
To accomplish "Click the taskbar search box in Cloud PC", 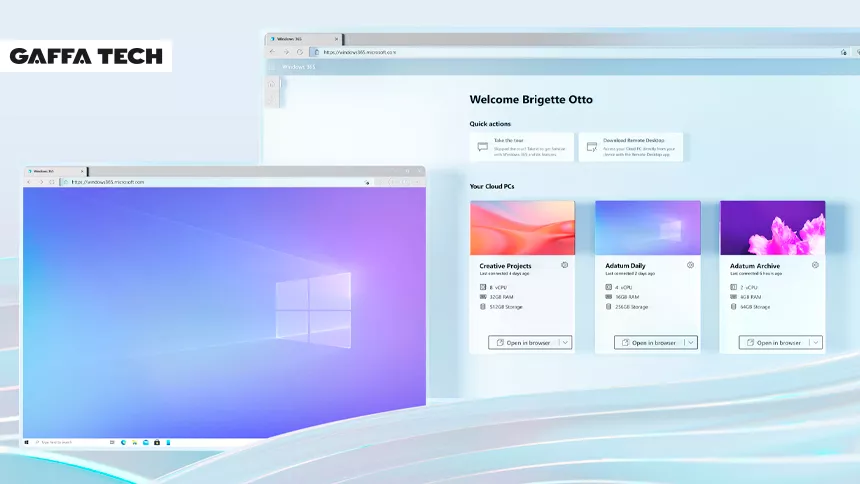I will [x=70, y=442].
